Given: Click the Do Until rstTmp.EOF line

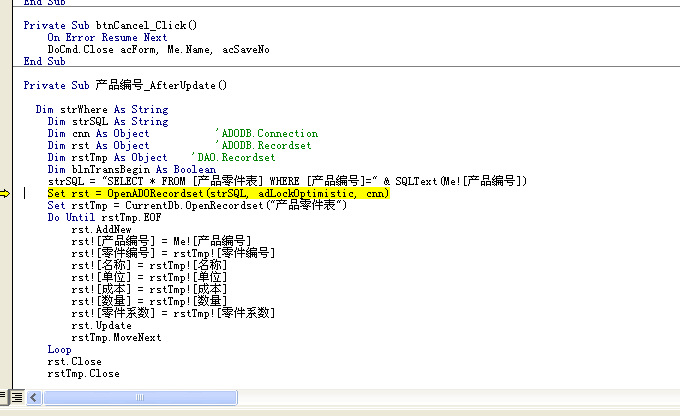Looking at the screenshot, I should tap(105, 217).
